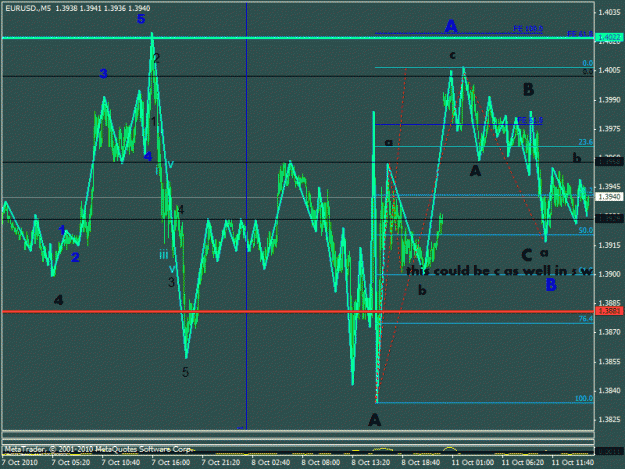The height and width of the screenshot is (469, 625).
Task: Click the 1.3900 price axis value
Action: (609, 274)
